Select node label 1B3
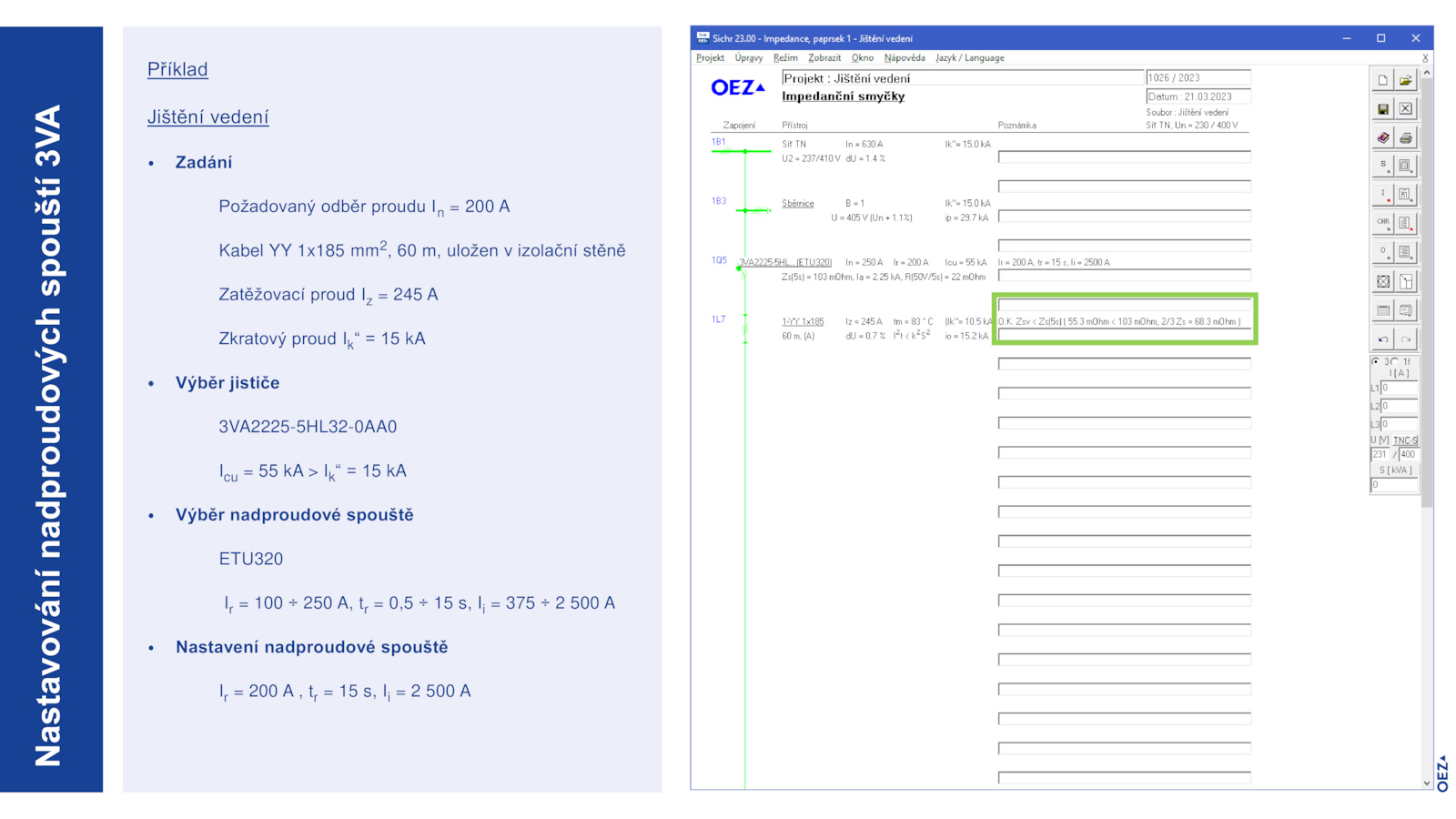The height and width of the screenshot is (819, 1456). coord(719,201)
